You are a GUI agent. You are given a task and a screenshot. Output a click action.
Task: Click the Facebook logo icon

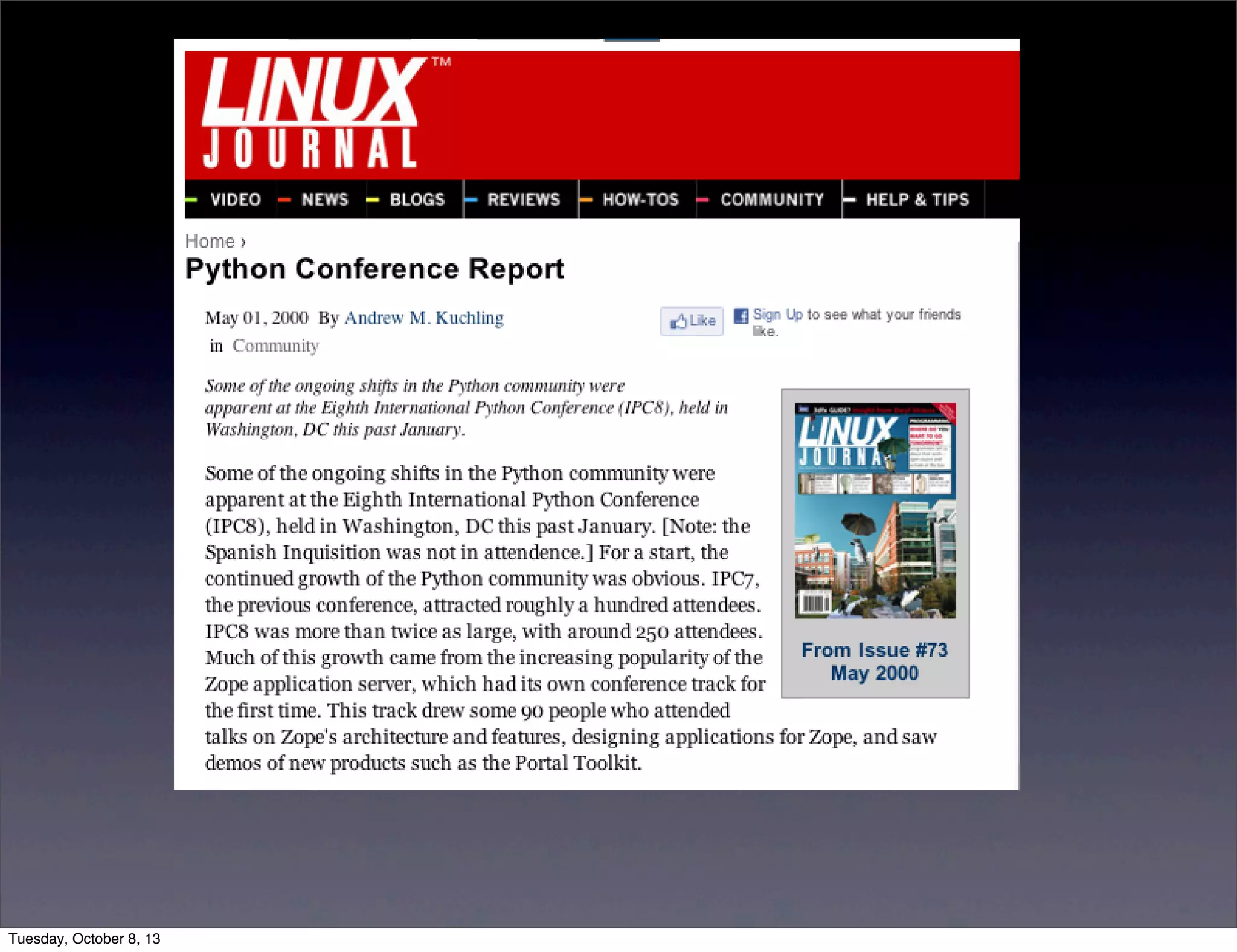[x=741, y=315]
